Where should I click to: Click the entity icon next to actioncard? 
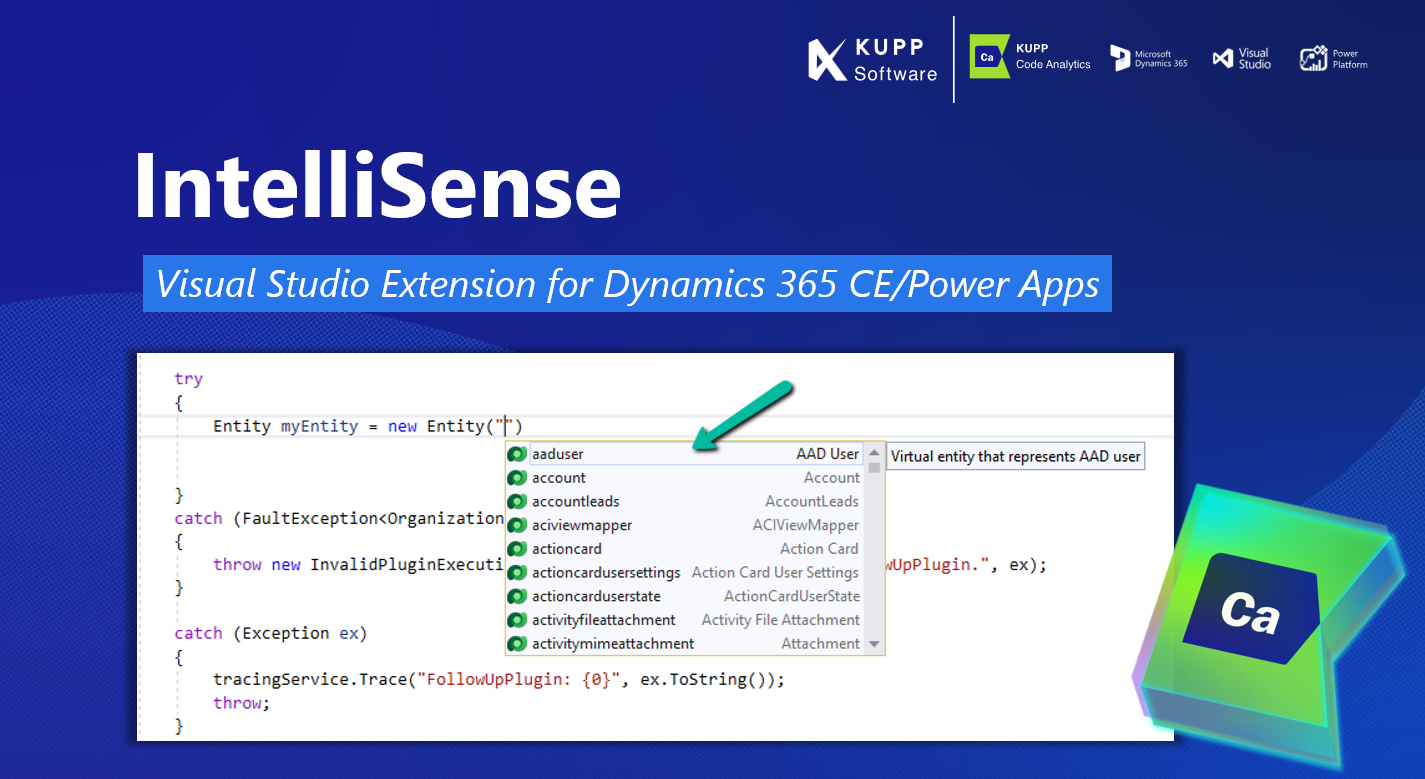pos(517,549)
